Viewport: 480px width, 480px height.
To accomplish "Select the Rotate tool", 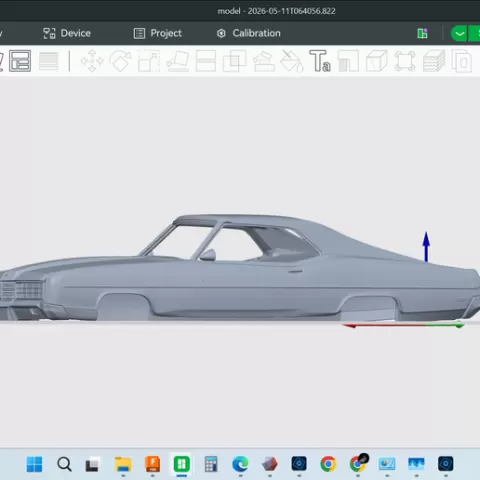I will click(x=121, y=61).
